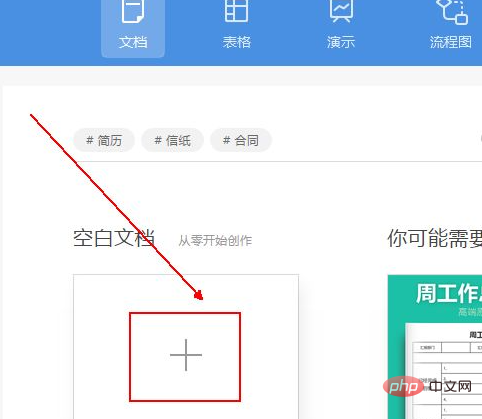Filter templates by # 信纸 tag
Image resolution: width=482 pixels, height=419 pixels.
pyautogui.click(x=172, y=140)
